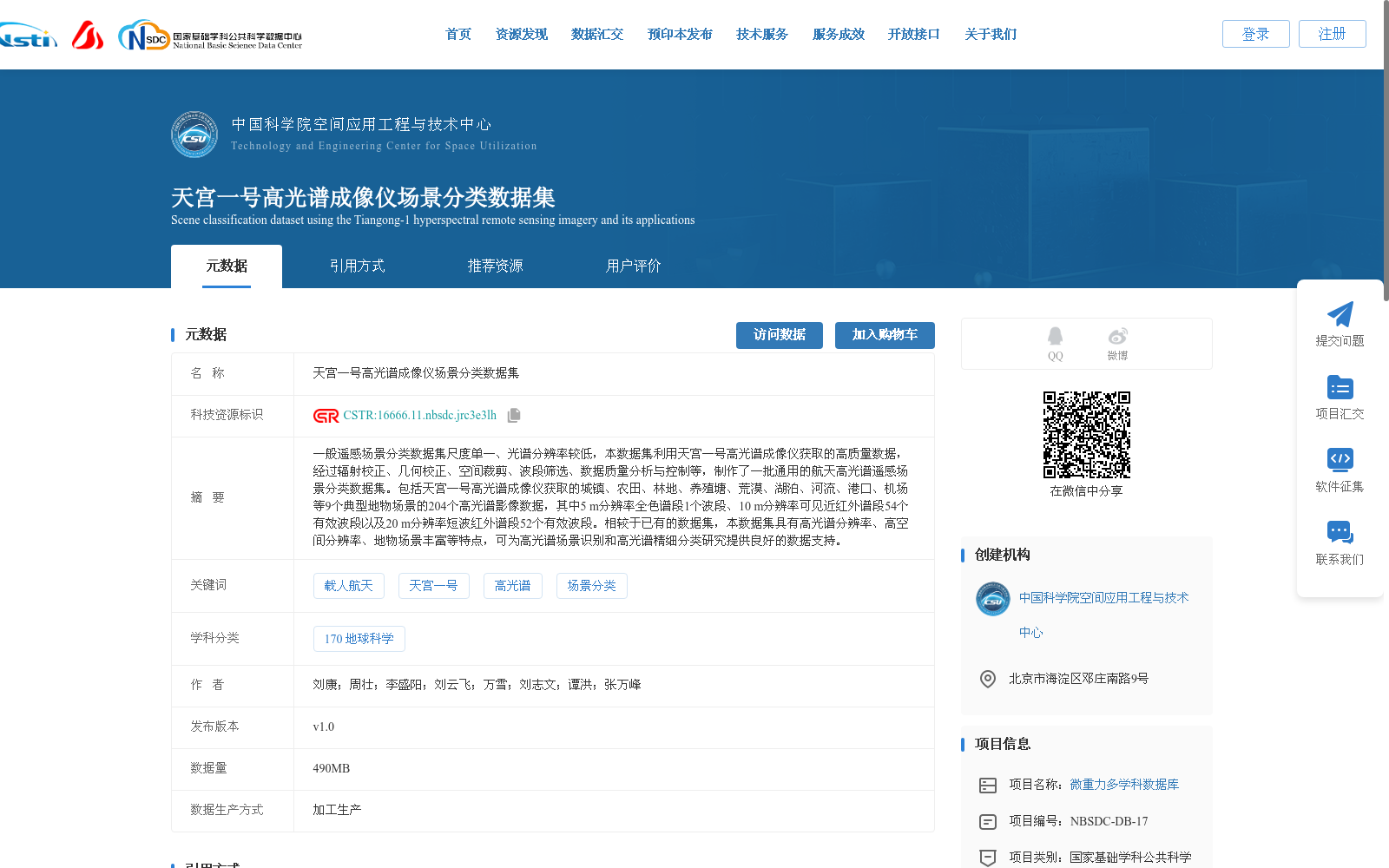This screenshot has height=868, width=1389.
Task: Click the 天宫一号高光谱成像仪场景分类数据集 banner title
Action: click(x=363, y=198)
